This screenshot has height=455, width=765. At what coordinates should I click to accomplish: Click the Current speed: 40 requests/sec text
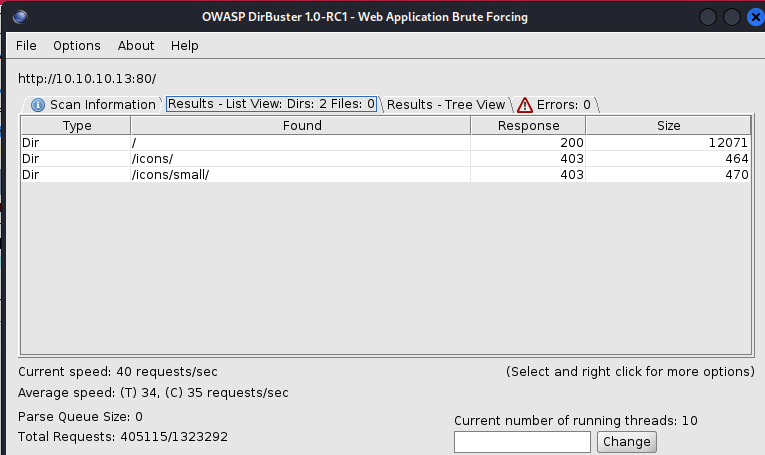pyautogui.click(x=118, y=372)
